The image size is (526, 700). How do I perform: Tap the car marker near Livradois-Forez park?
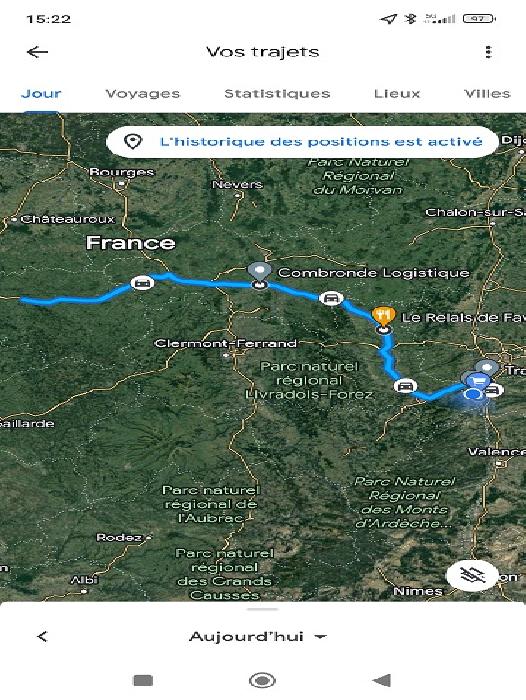[405, 386]
